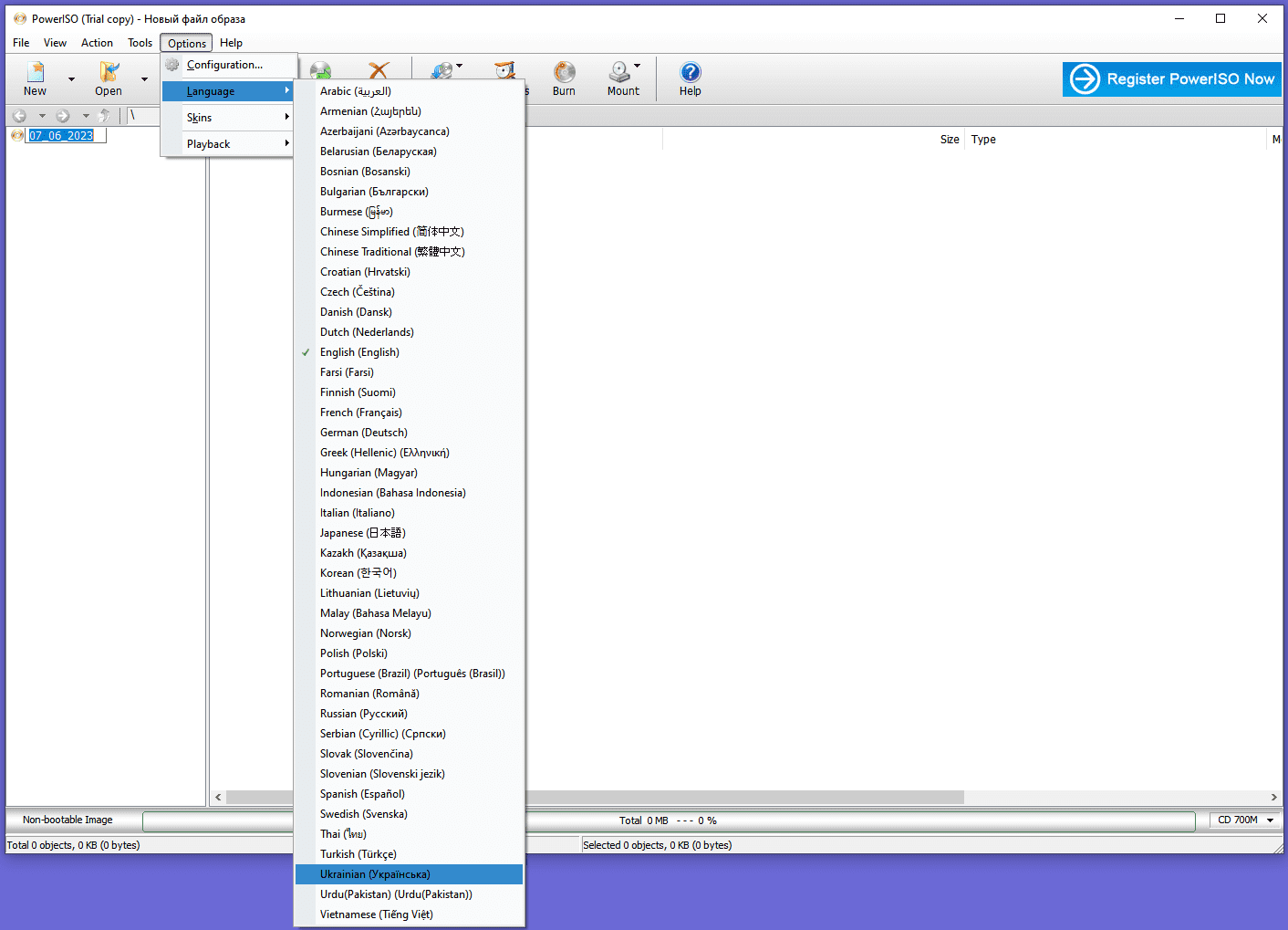The width and height of the screenshot is (1288, 930).
Task: Click Register PowerISO Now button
Action: (x=1172, y=79)
